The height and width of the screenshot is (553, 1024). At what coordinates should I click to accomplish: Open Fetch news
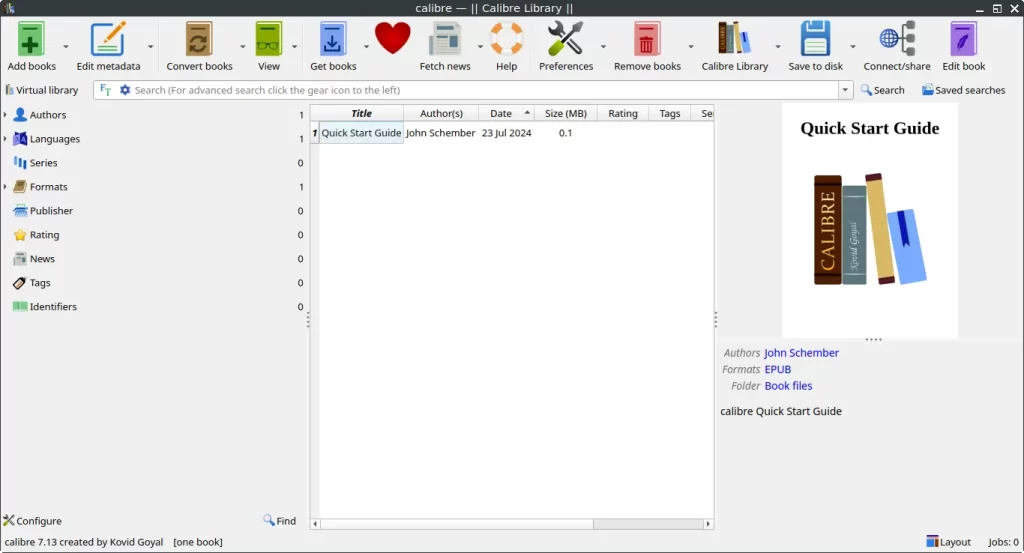pos(444,40)
